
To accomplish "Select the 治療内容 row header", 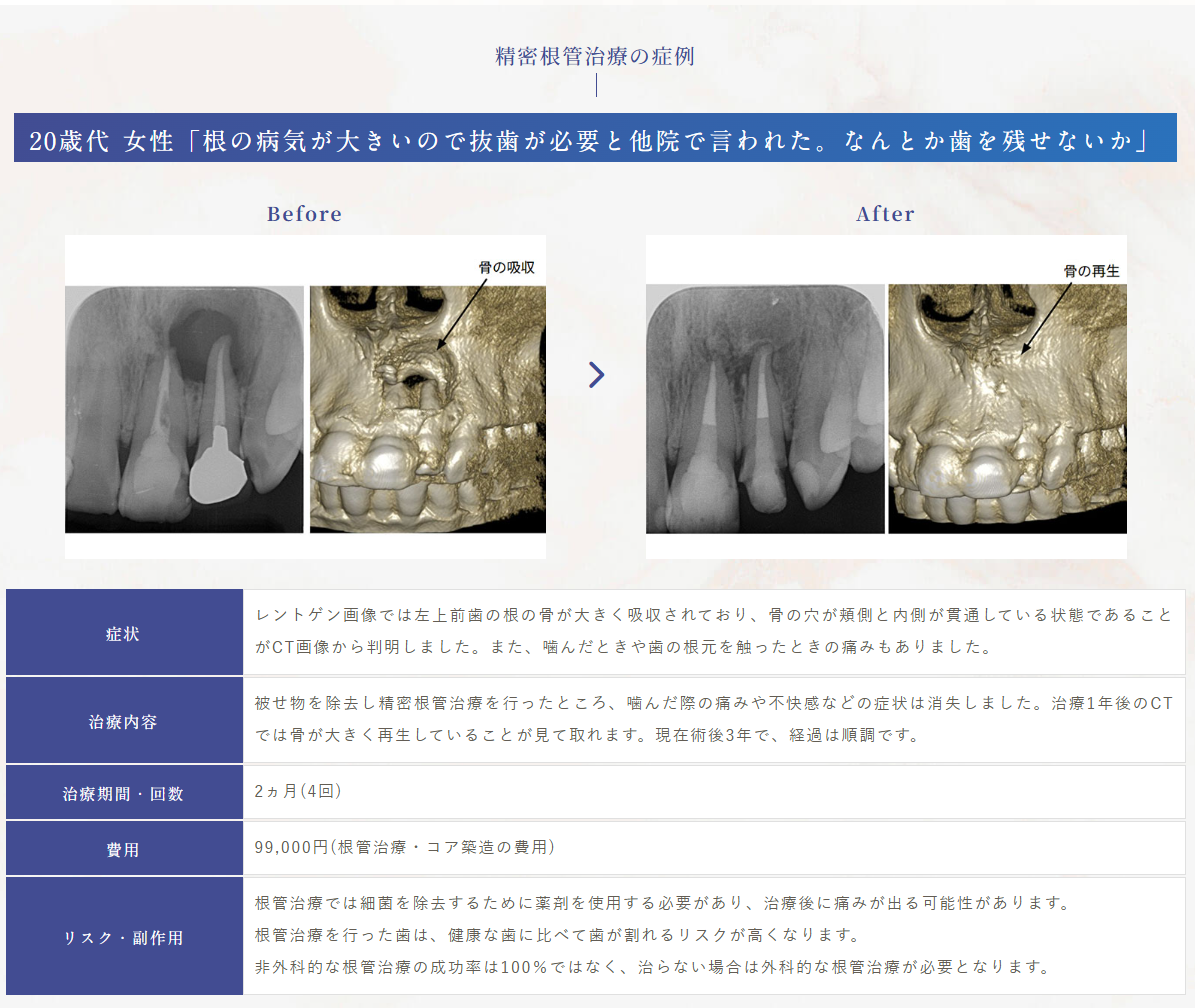I will point(124,721).
